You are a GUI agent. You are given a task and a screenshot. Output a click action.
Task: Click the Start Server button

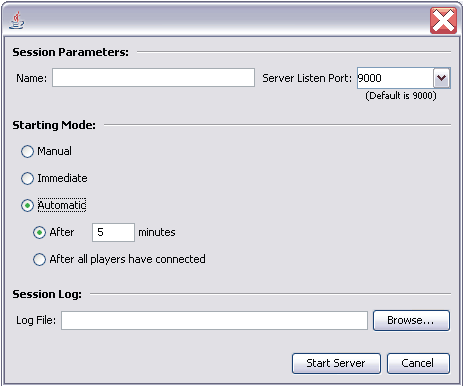click(336, 363)
